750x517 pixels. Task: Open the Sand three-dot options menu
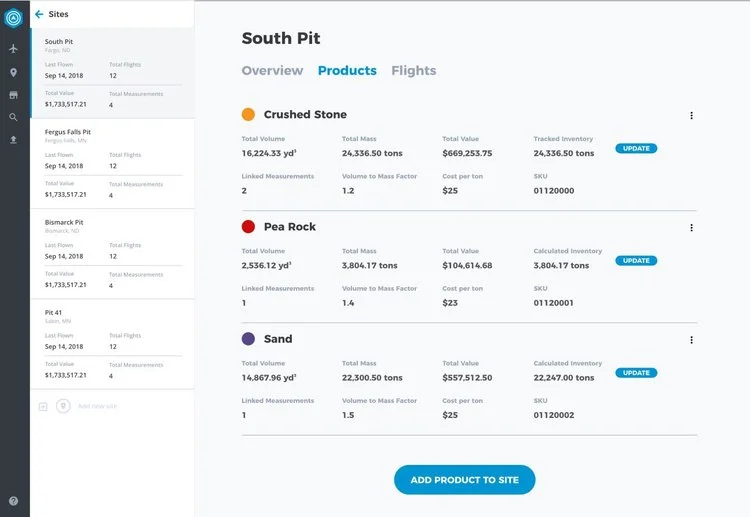point(691,340)
